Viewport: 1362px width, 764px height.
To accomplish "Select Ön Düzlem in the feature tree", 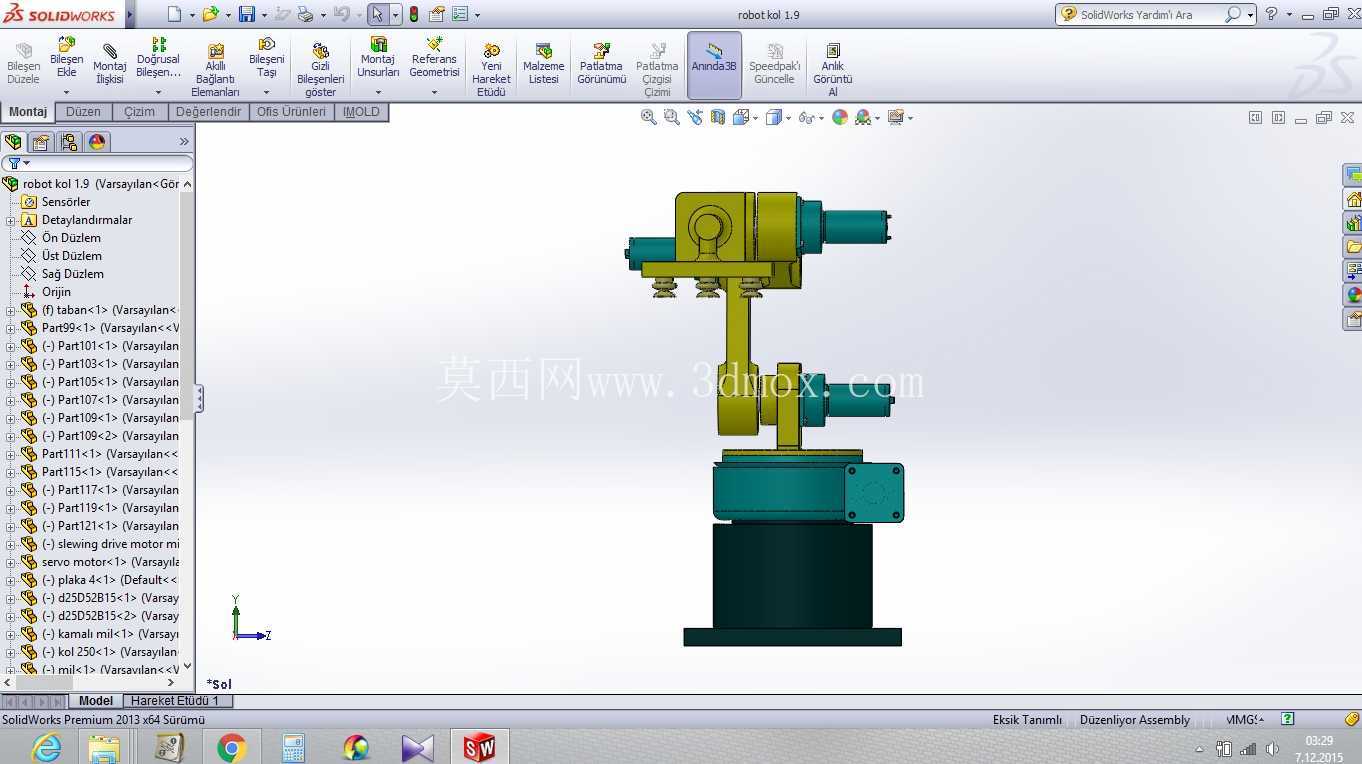I will point(71,238).
